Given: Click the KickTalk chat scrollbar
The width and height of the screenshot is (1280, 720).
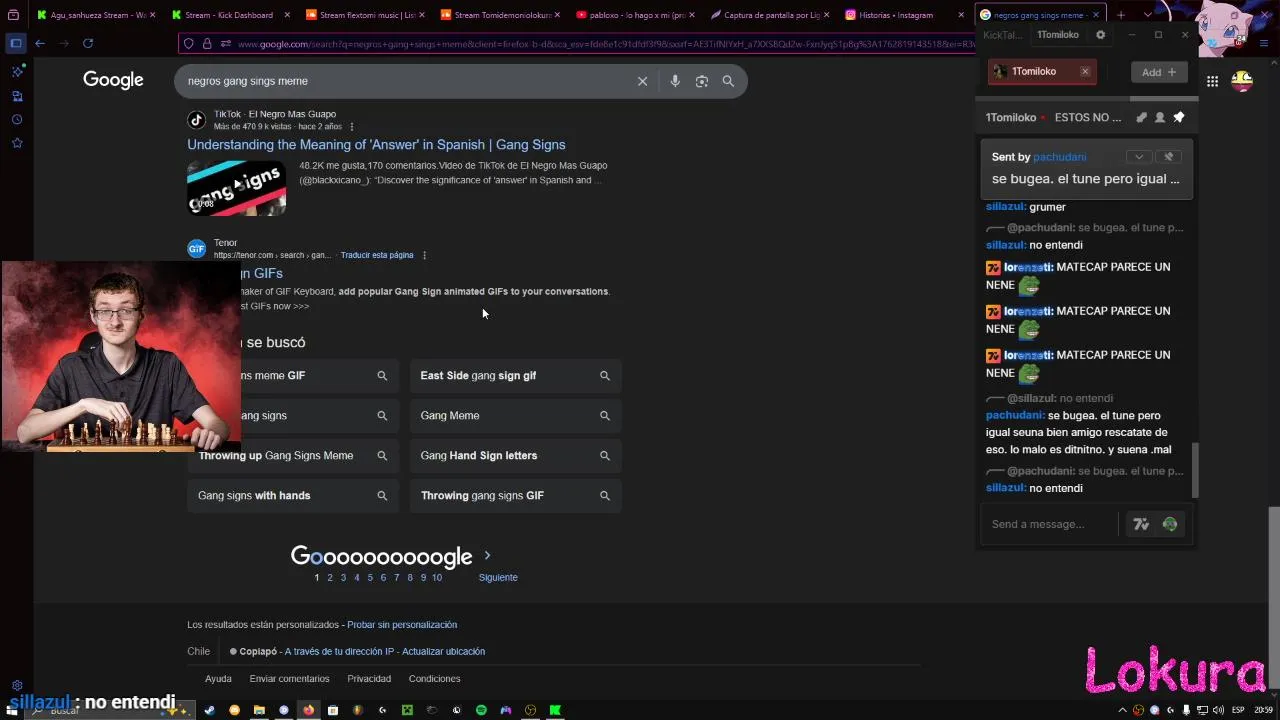Looking at the screenshot, I should click(1195, 472).
